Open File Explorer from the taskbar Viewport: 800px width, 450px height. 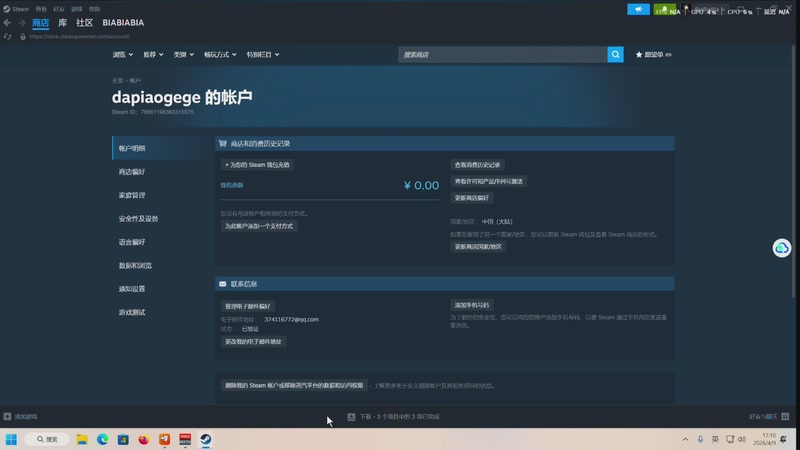click(x=82, y=439)
